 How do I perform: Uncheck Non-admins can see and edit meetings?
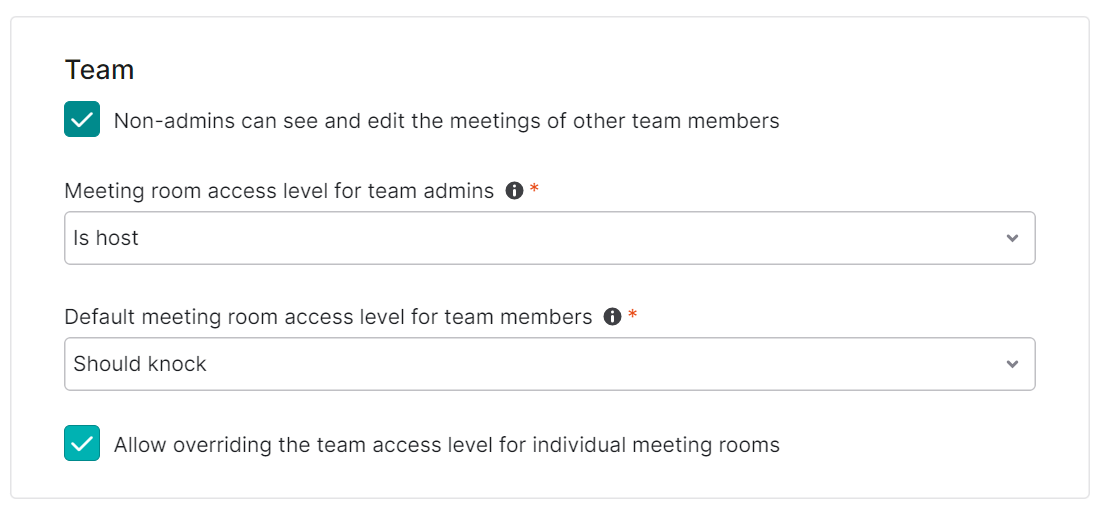82,119
